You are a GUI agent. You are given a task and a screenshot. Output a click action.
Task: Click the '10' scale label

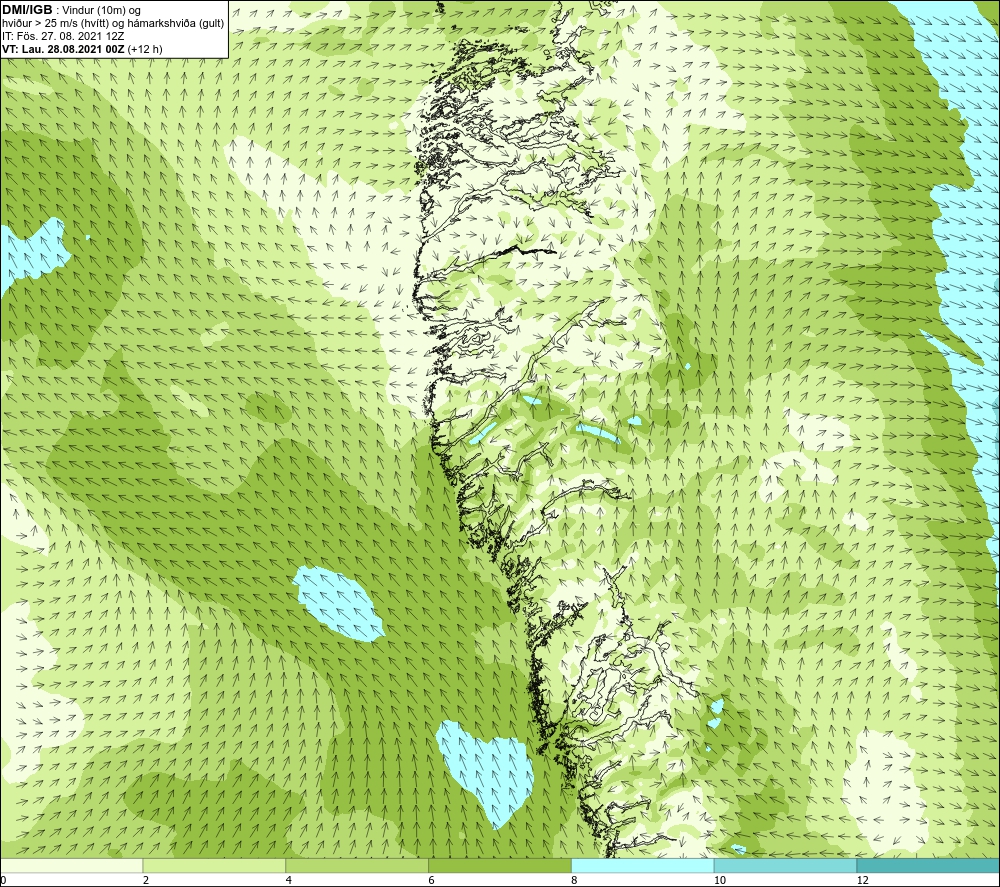click(720, 881)
